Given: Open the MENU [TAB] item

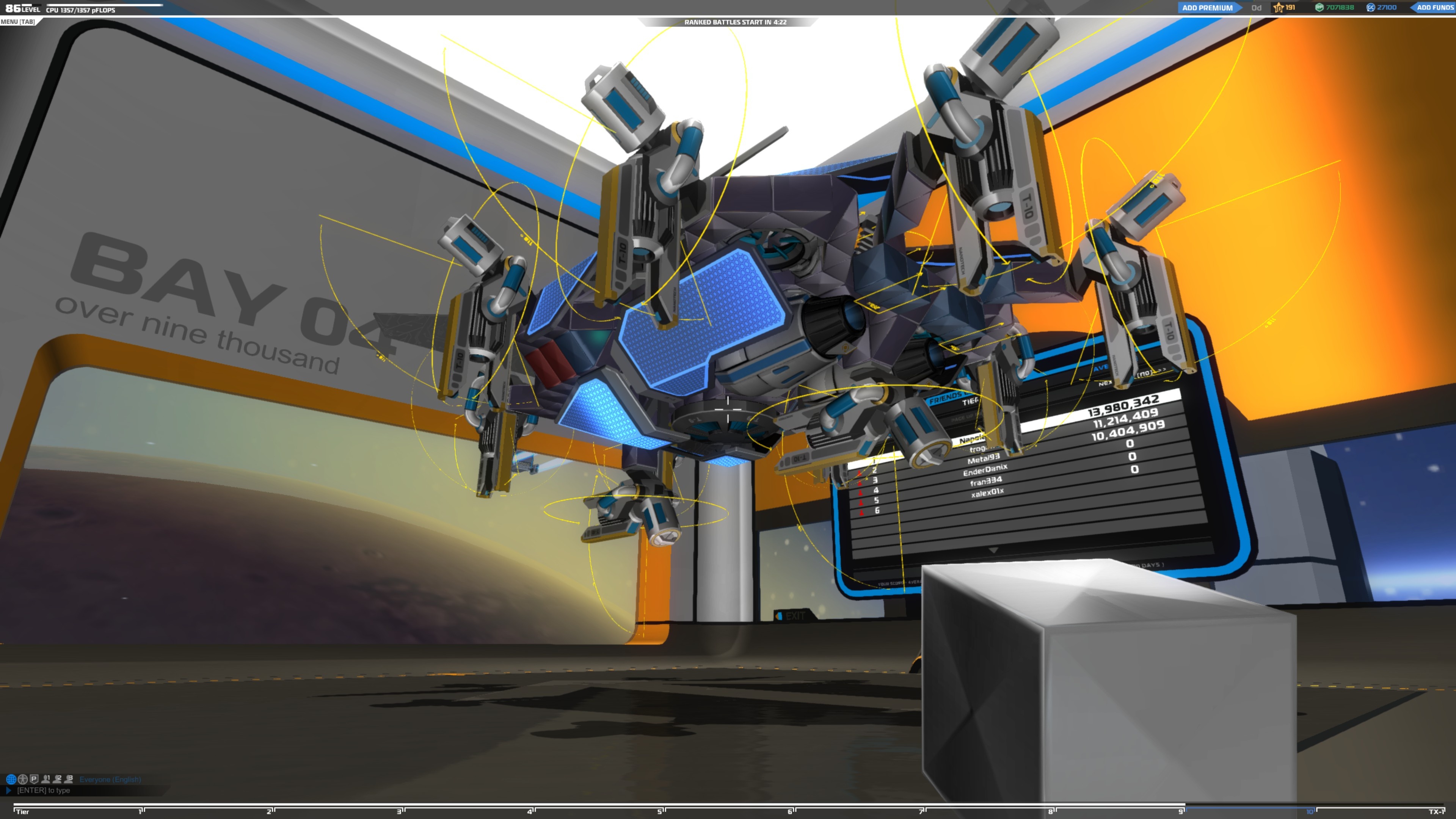Looking at the screenshot, I should pos(18,22).
